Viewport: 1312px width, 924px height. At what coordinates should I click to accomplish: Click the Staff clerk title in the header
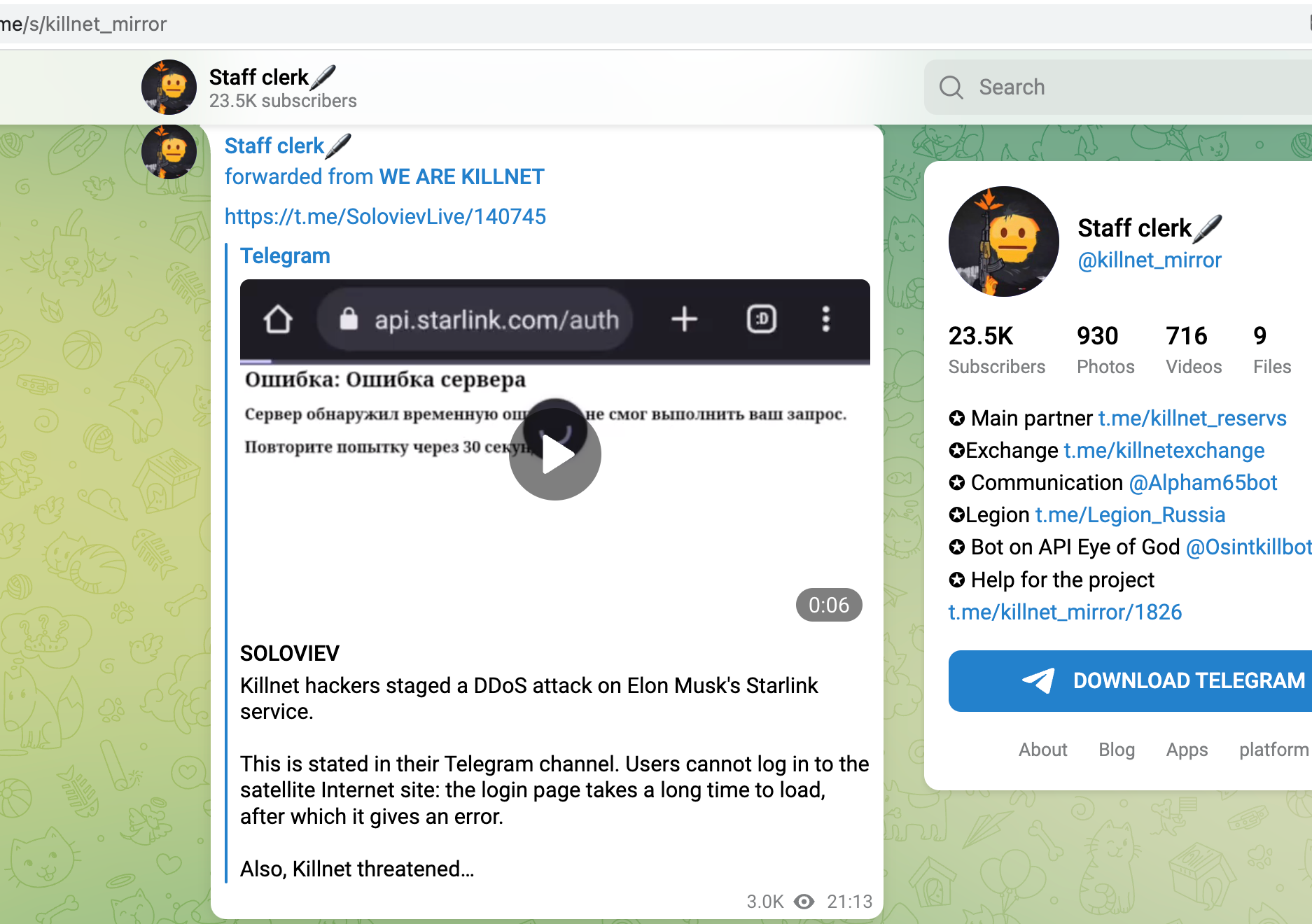pos(272,77)
